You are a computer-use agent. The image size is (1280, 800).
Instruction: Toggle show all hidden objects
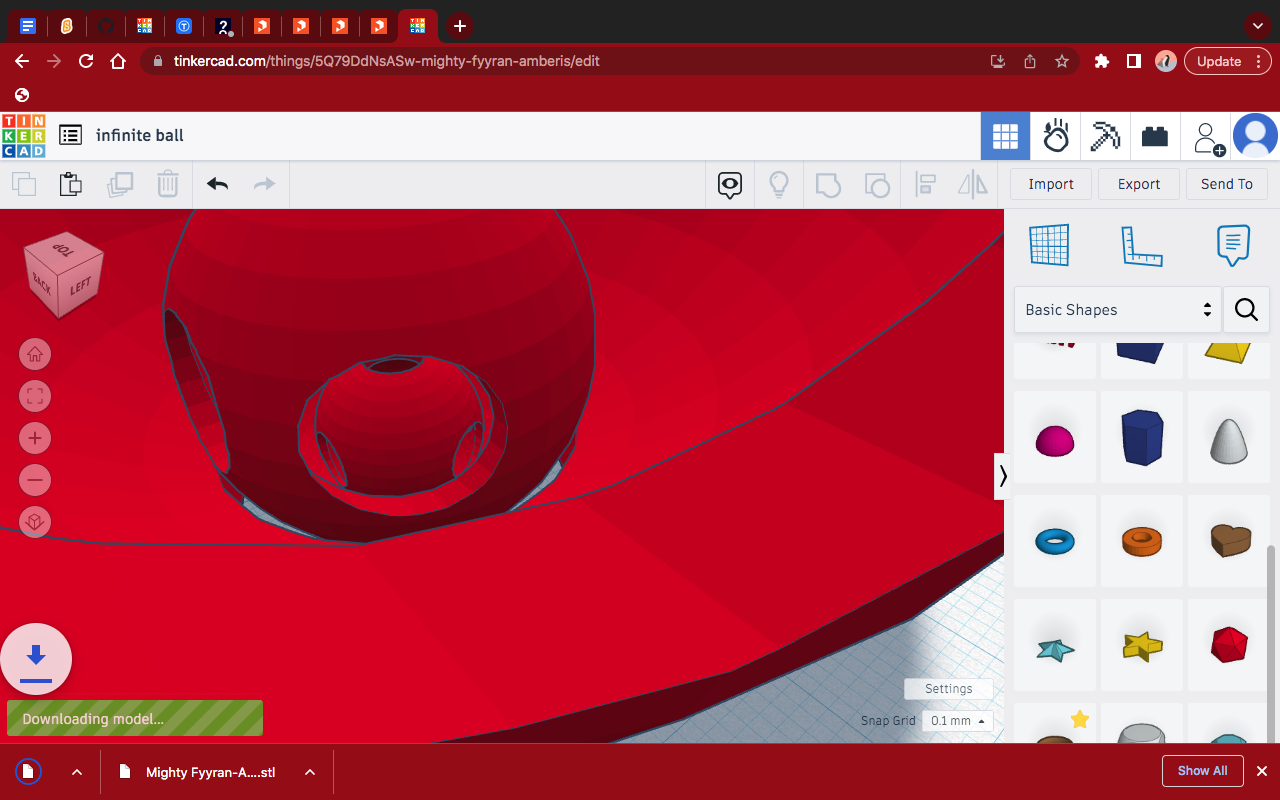point(778,184)
